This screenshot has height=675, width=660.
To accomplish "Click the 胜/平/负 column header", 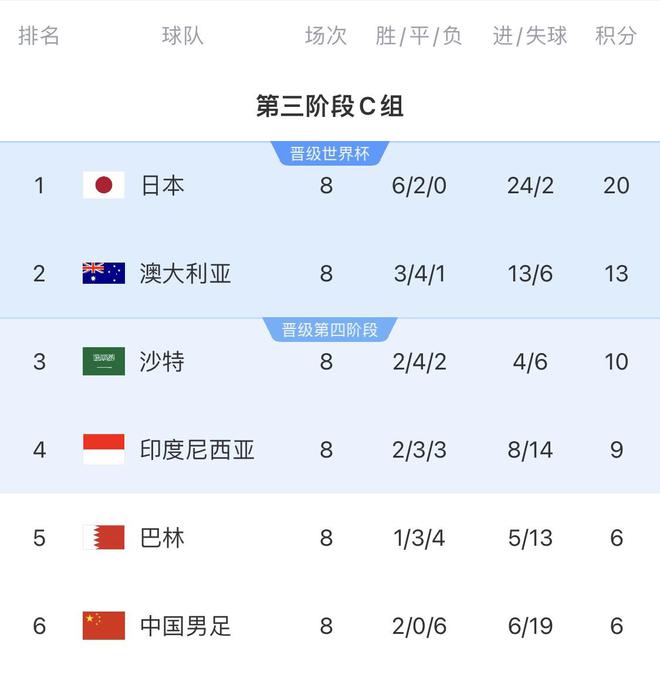I will (x=419, y=36).
